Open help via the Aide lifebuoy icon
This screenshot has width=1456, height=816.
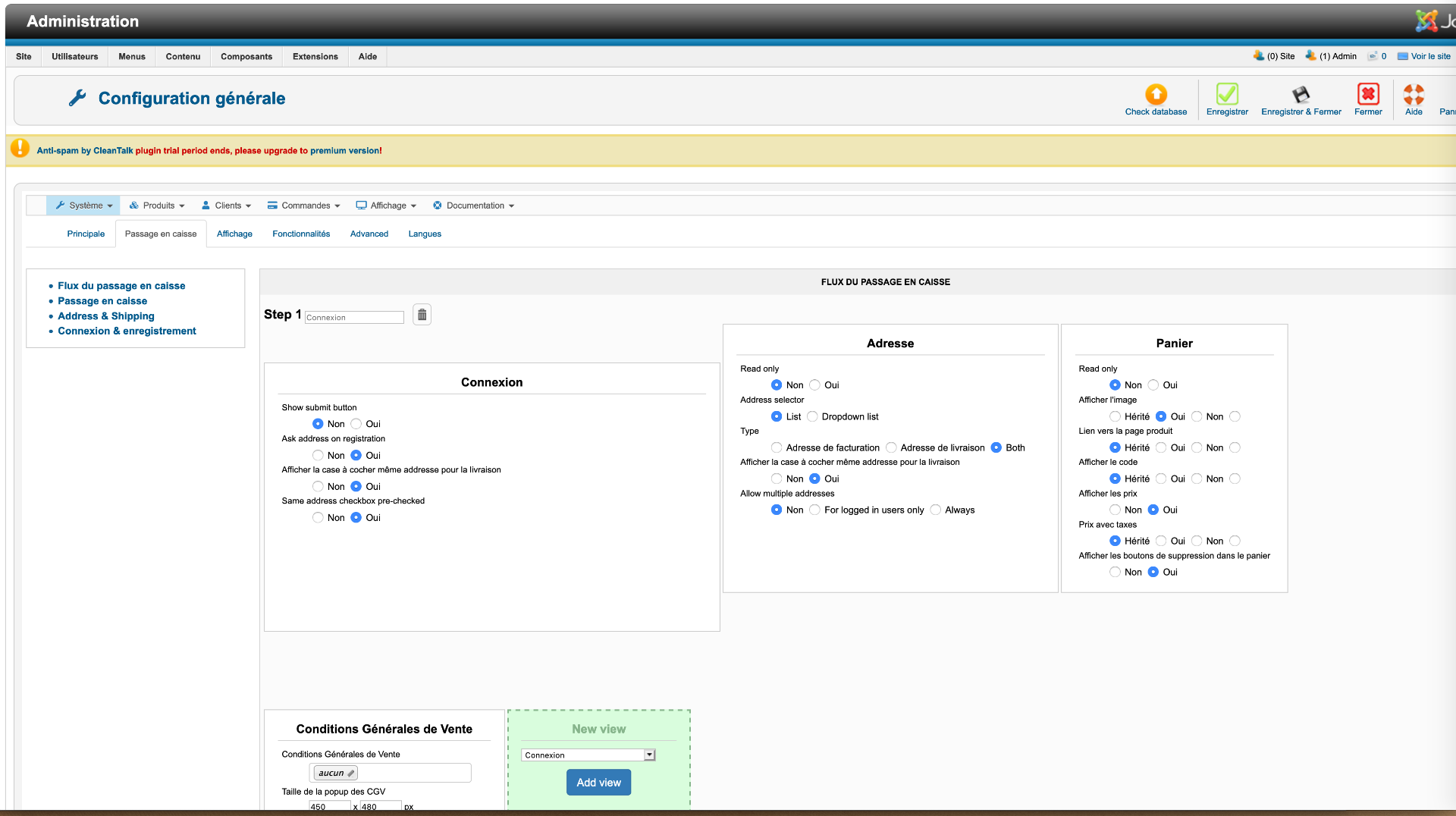[1414, 94]
